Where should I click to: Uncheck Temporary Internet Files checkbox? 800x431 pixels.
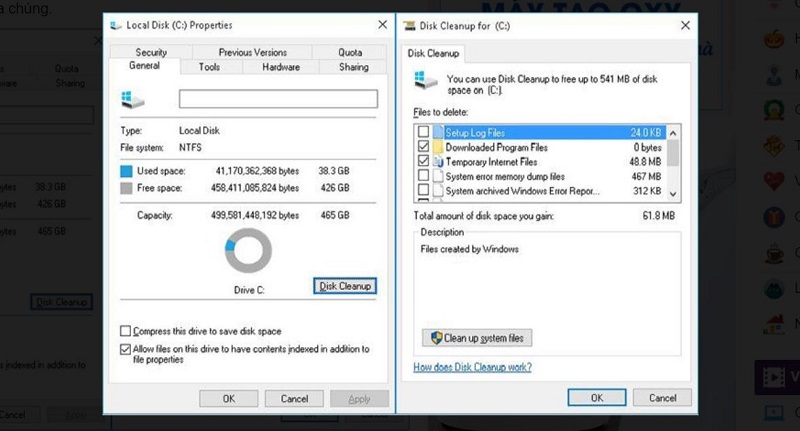tap(423, 161)
